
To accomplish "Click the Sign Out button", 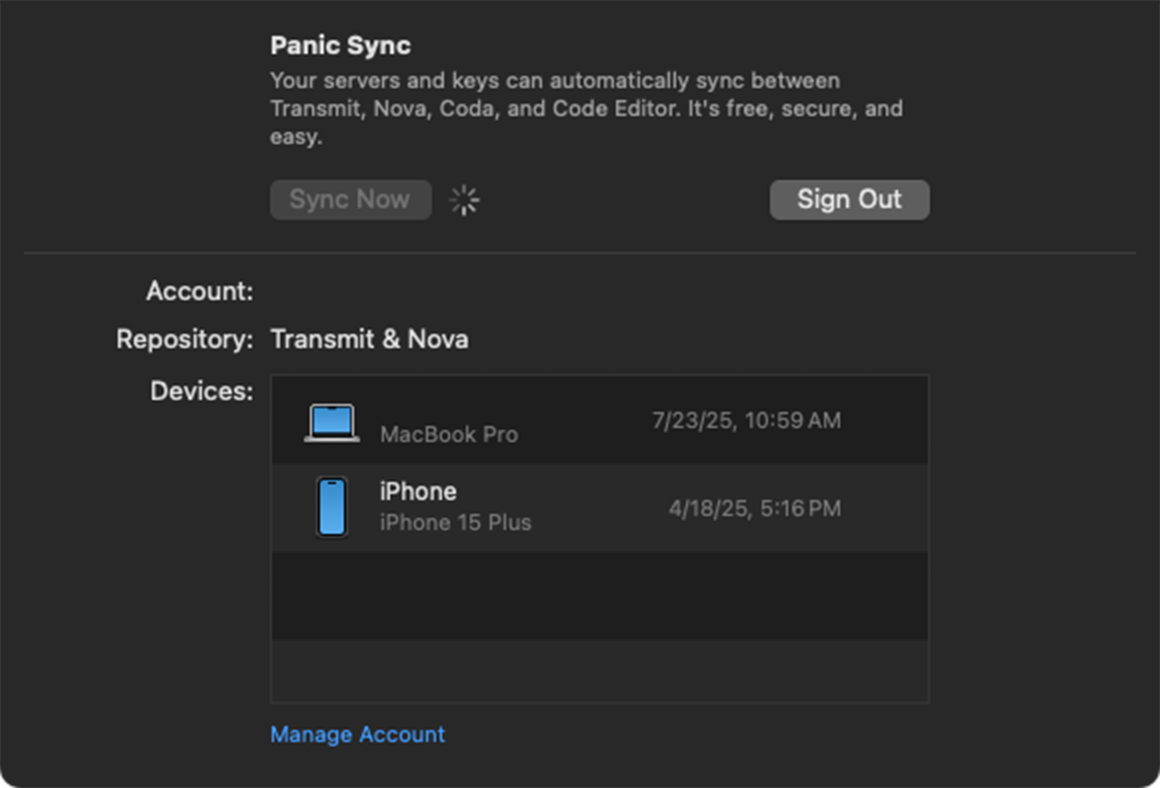I will [849, 200].
